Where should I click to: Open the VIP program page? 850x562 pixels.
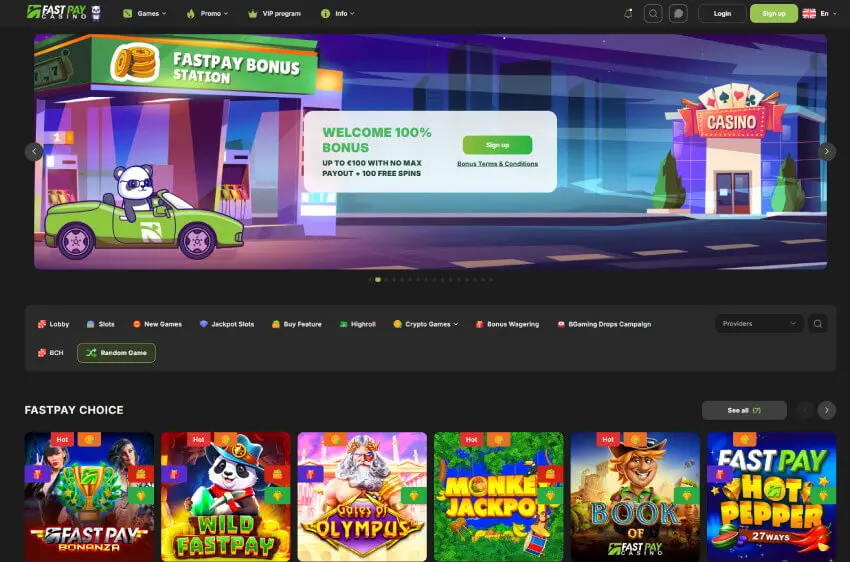click(274, 14)
